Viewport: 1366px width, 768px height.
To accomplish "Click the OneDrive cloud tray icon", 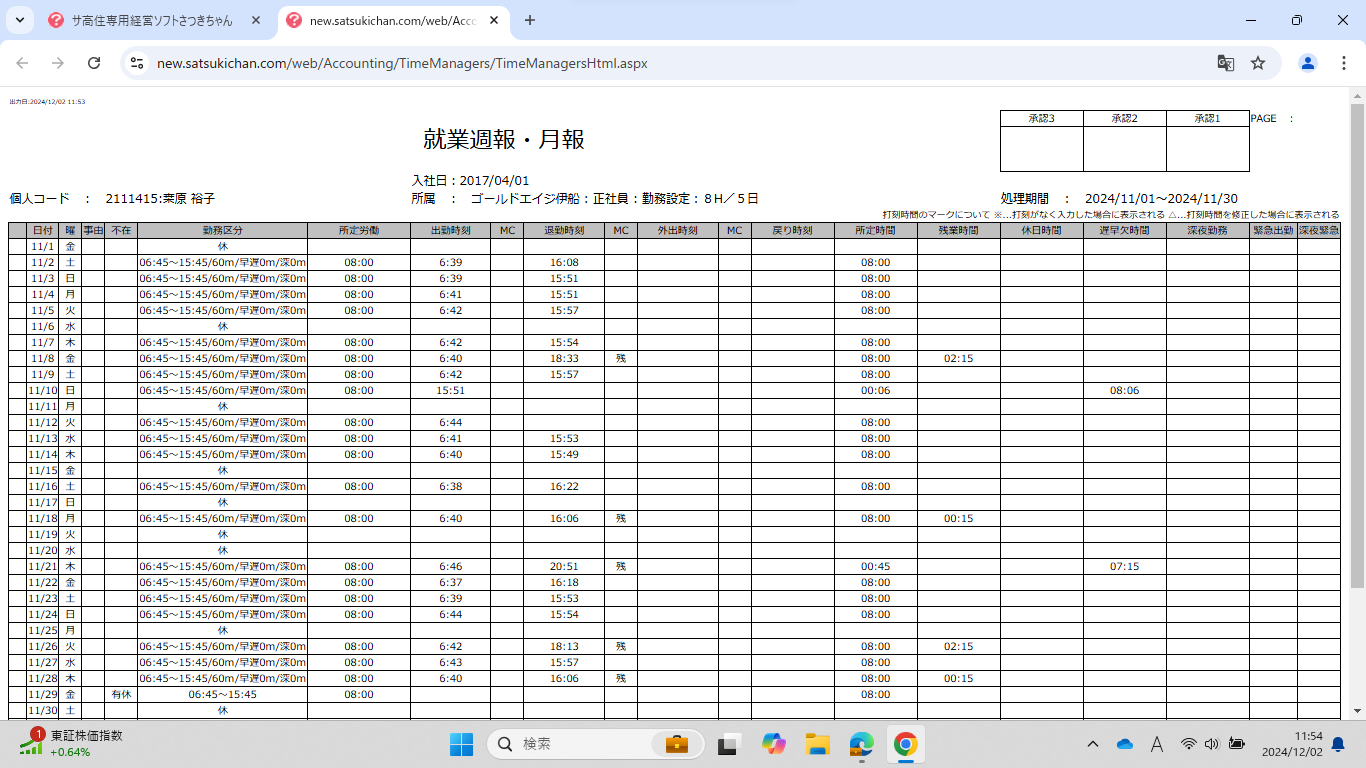I will click(x=1124, y=744).
